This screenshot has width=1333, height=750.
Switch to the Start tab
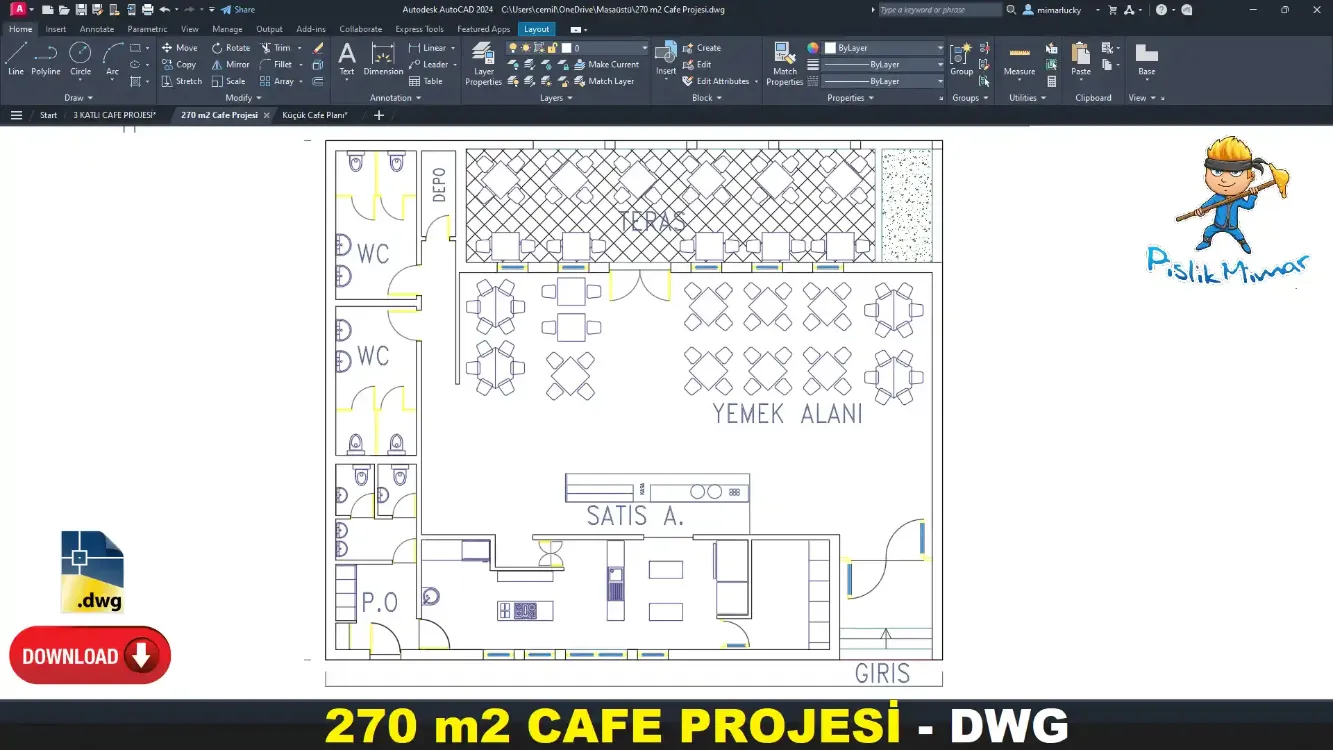click(48, 115)
